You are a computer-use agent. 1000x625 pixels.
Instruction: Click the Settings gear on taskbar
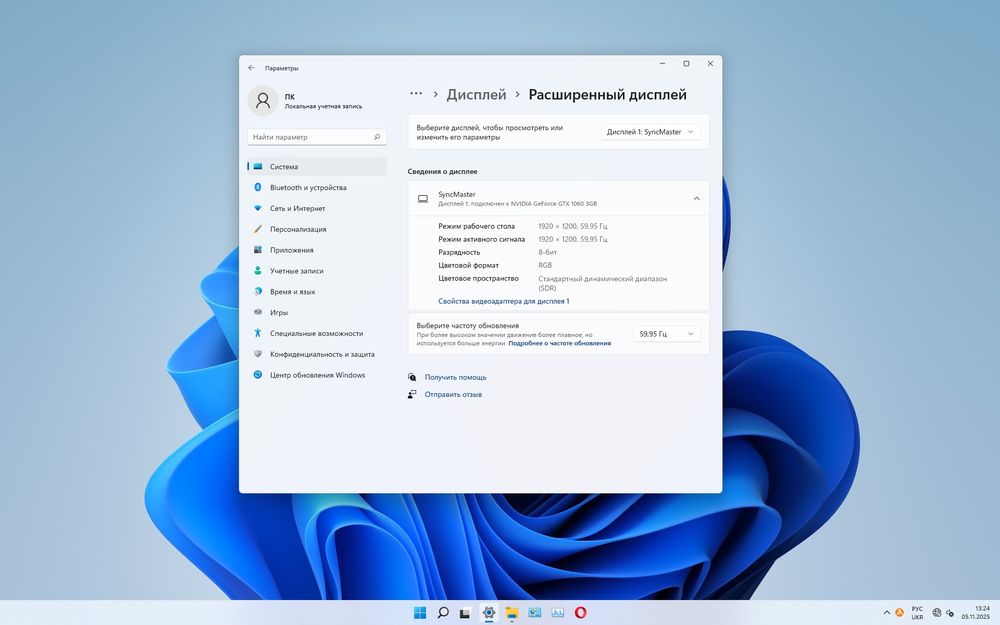tap(489, 613)
